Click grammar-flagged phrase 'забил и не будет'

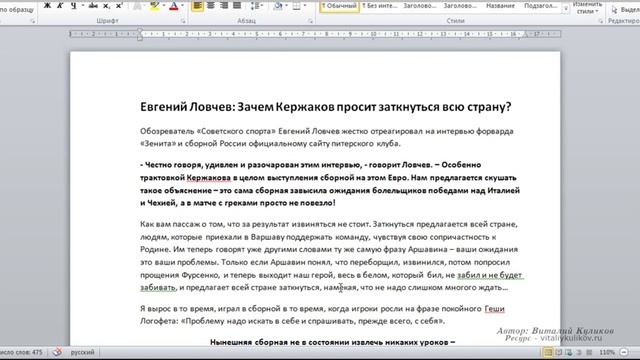pos(490,275)
